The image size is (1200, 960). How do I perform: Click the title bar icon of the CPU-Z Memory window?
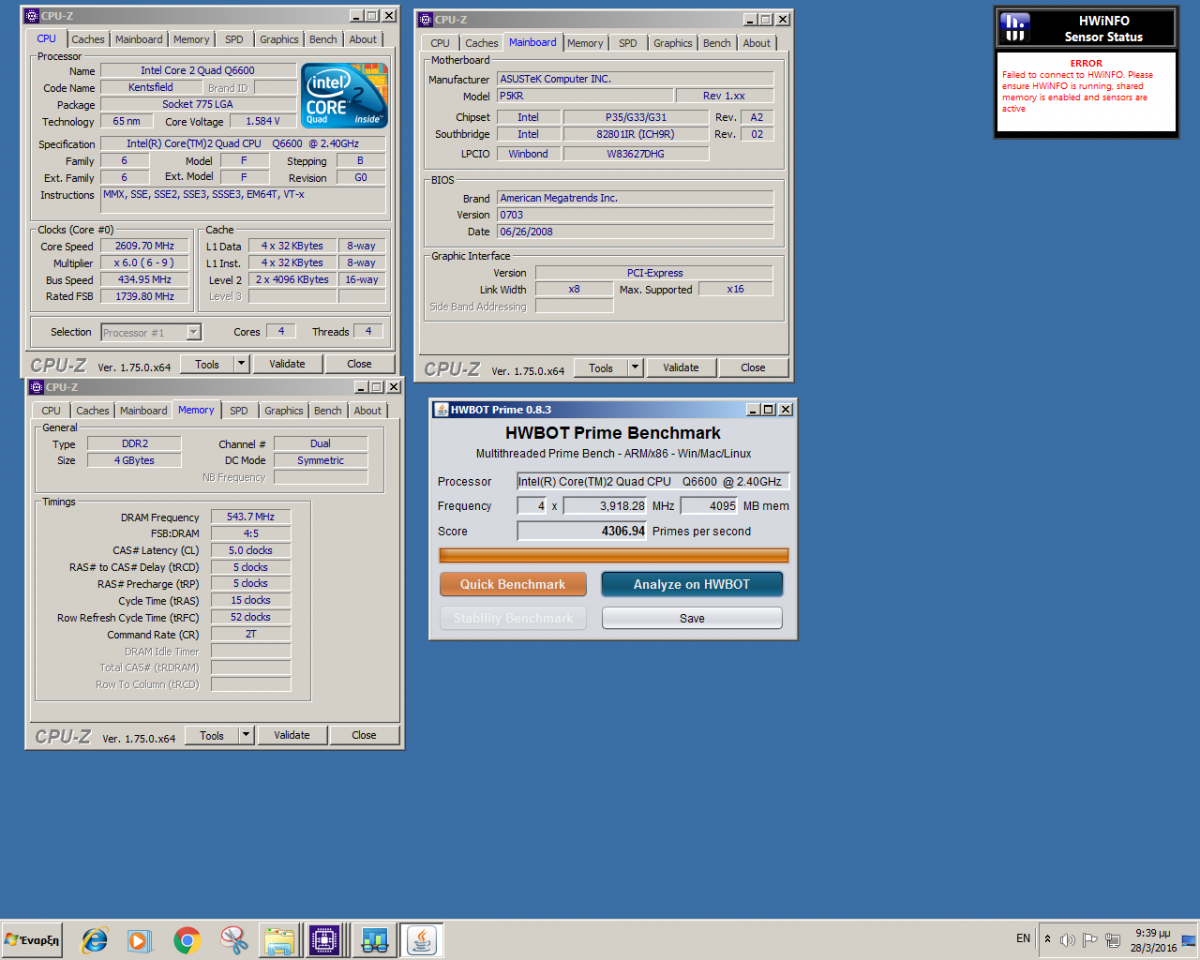coord(36,387)
